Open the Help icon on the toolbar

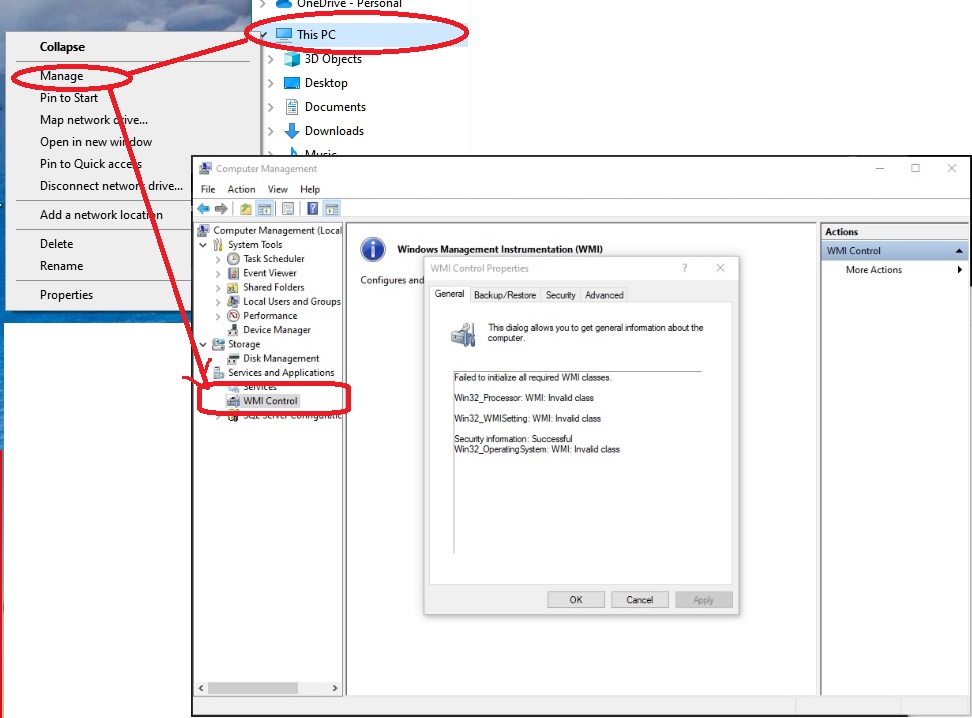[311, 208]
